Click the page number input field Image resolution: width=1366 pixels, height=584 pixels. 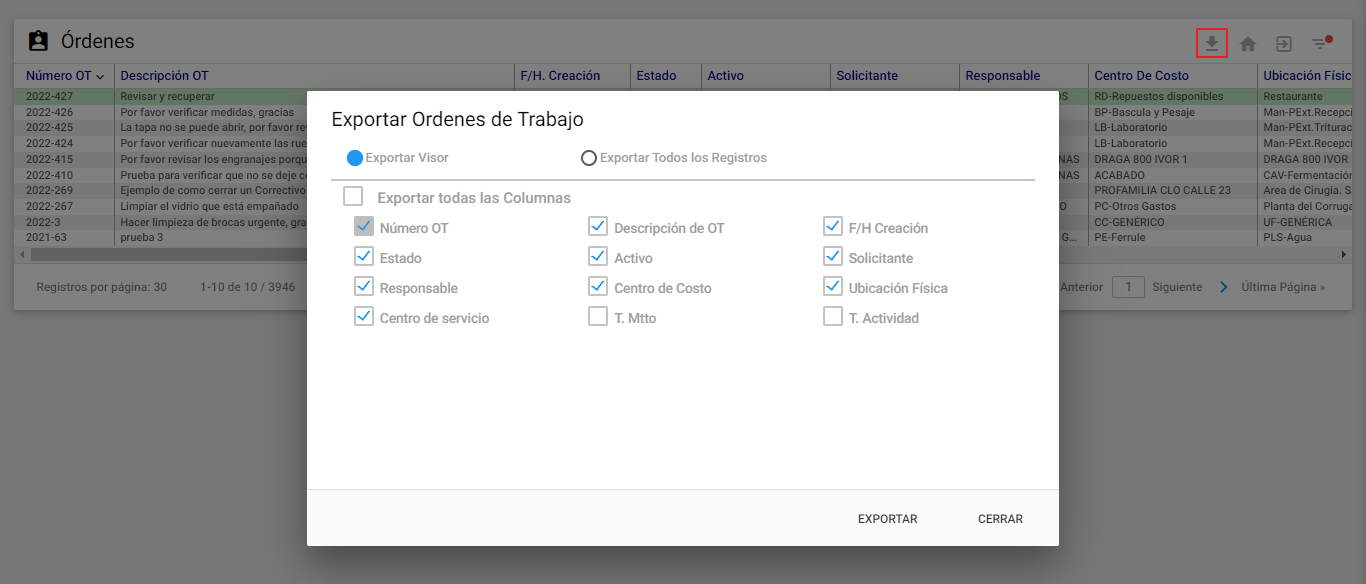tap(1129, 287)
